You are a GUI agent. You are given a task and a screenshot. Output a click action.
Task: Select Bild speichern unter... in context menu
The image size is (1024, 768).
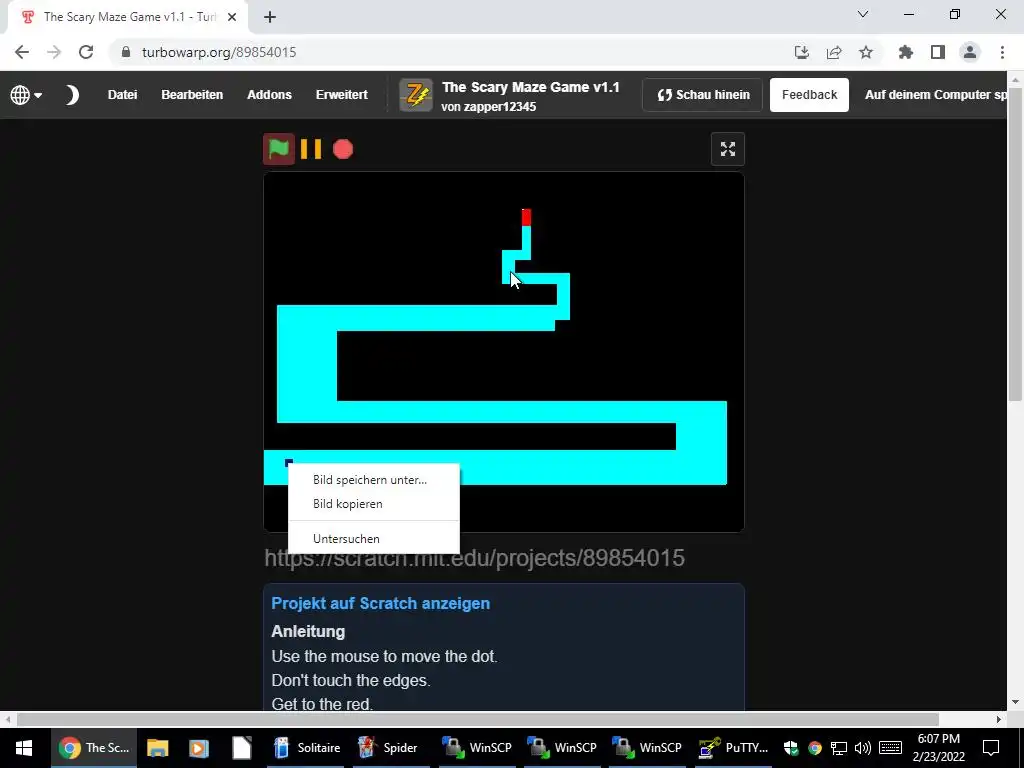point(374,480)
